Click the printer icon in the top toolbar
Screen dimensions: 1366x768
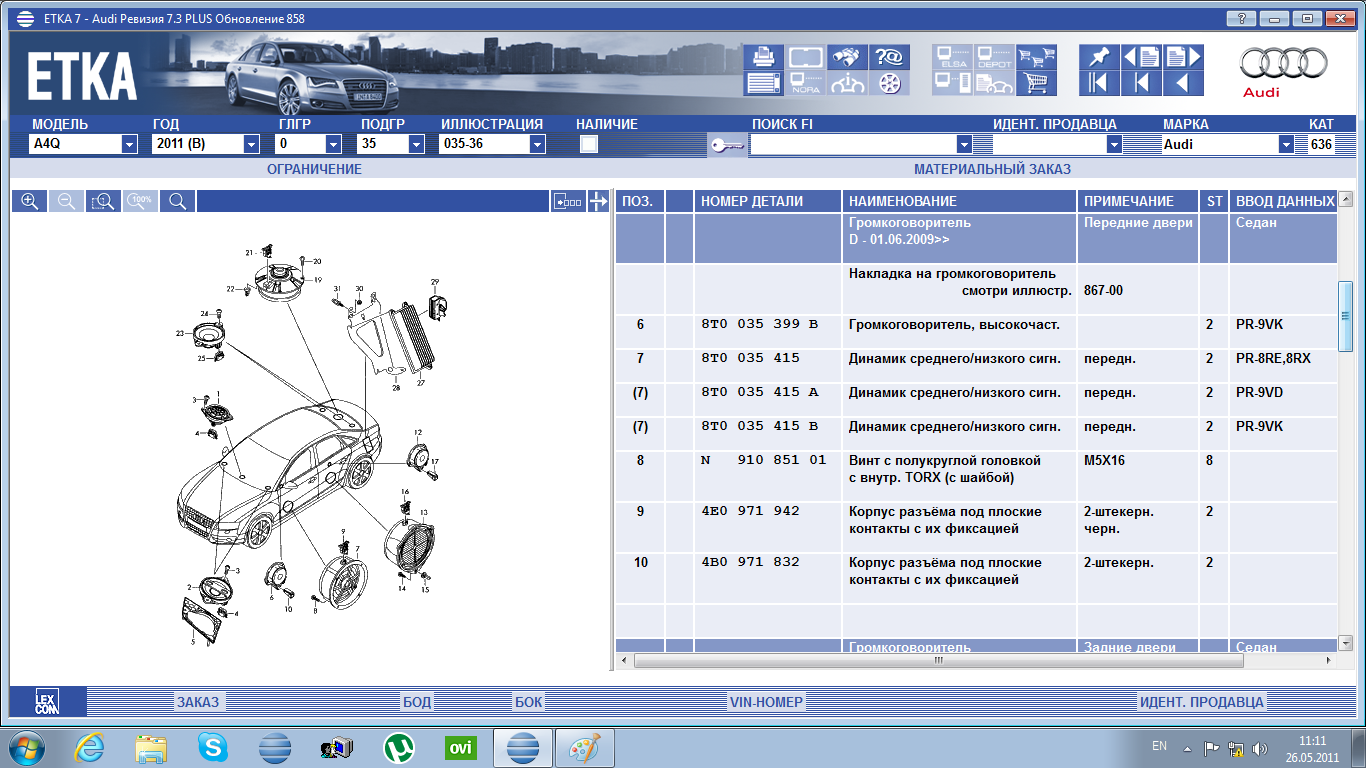coord(763,56)
